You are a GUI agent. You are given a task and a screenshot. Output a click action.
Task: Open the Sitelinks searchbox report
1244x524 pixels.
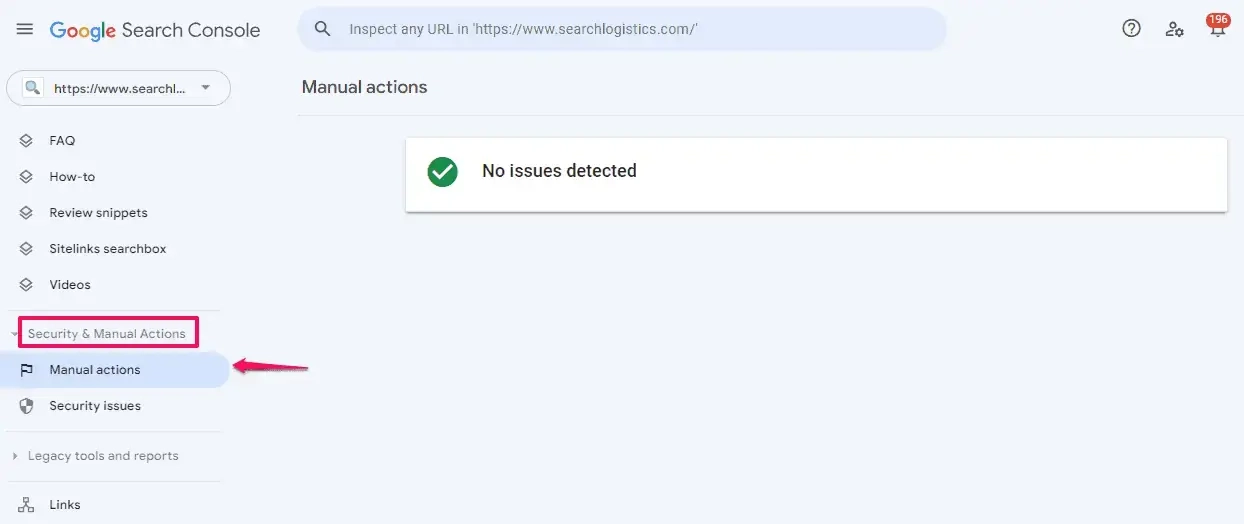click(x=107, y=249)
